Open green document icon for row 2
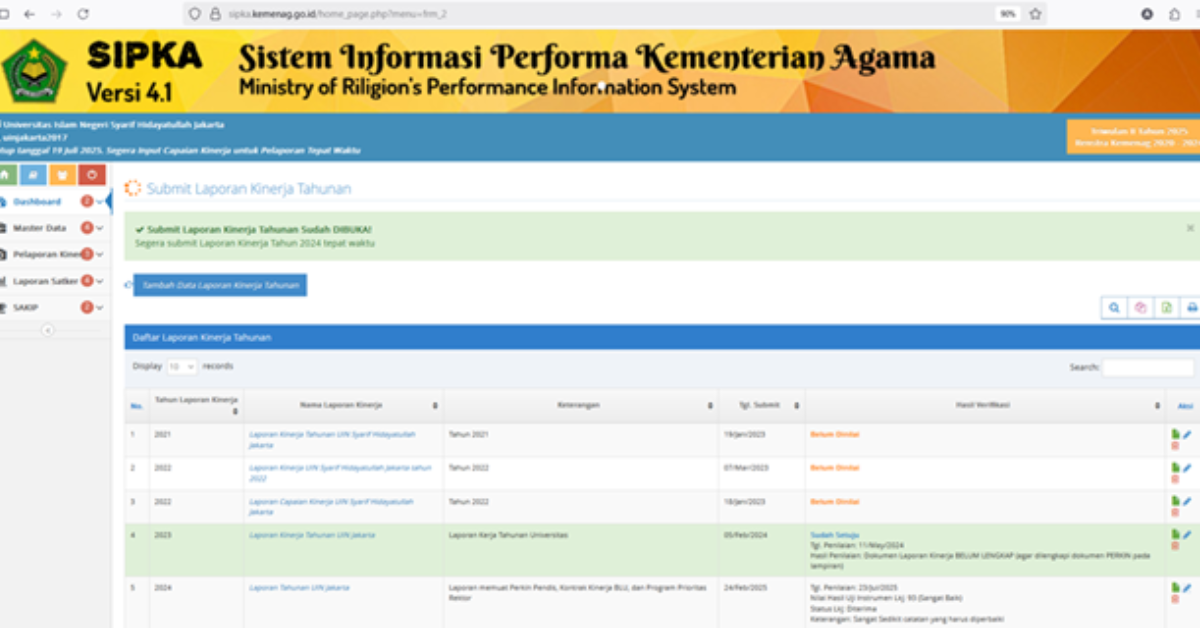This screenshot has width=1200, height=628. point(1176,468)
